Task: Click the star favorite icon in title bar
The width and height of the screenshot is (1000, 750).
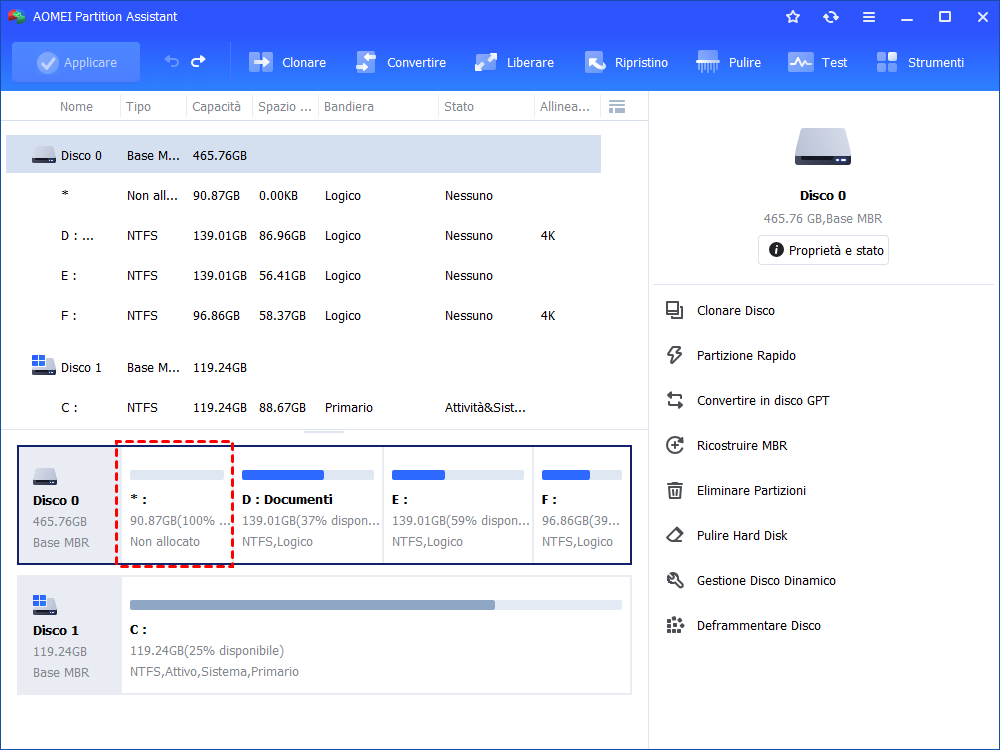Action: click(793, 17)
